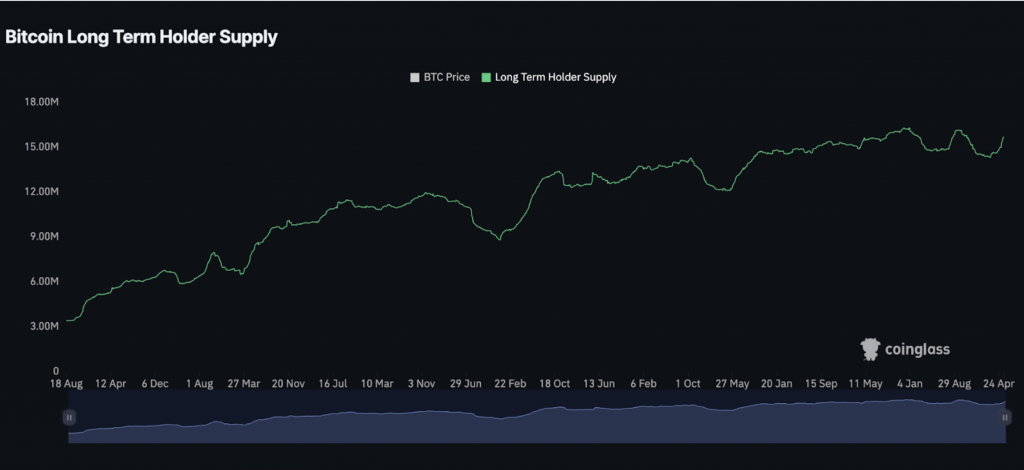Click the 9.00M y-axis label
Image resolution: width=1024 pixels, height=470 pixels.
pos(46,236)
